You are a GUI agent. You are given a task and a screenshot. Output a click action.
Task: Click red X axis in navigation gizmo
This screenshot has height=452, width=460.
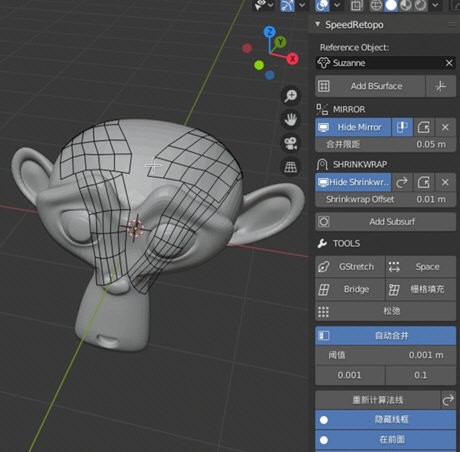click(x=293, y=59)
